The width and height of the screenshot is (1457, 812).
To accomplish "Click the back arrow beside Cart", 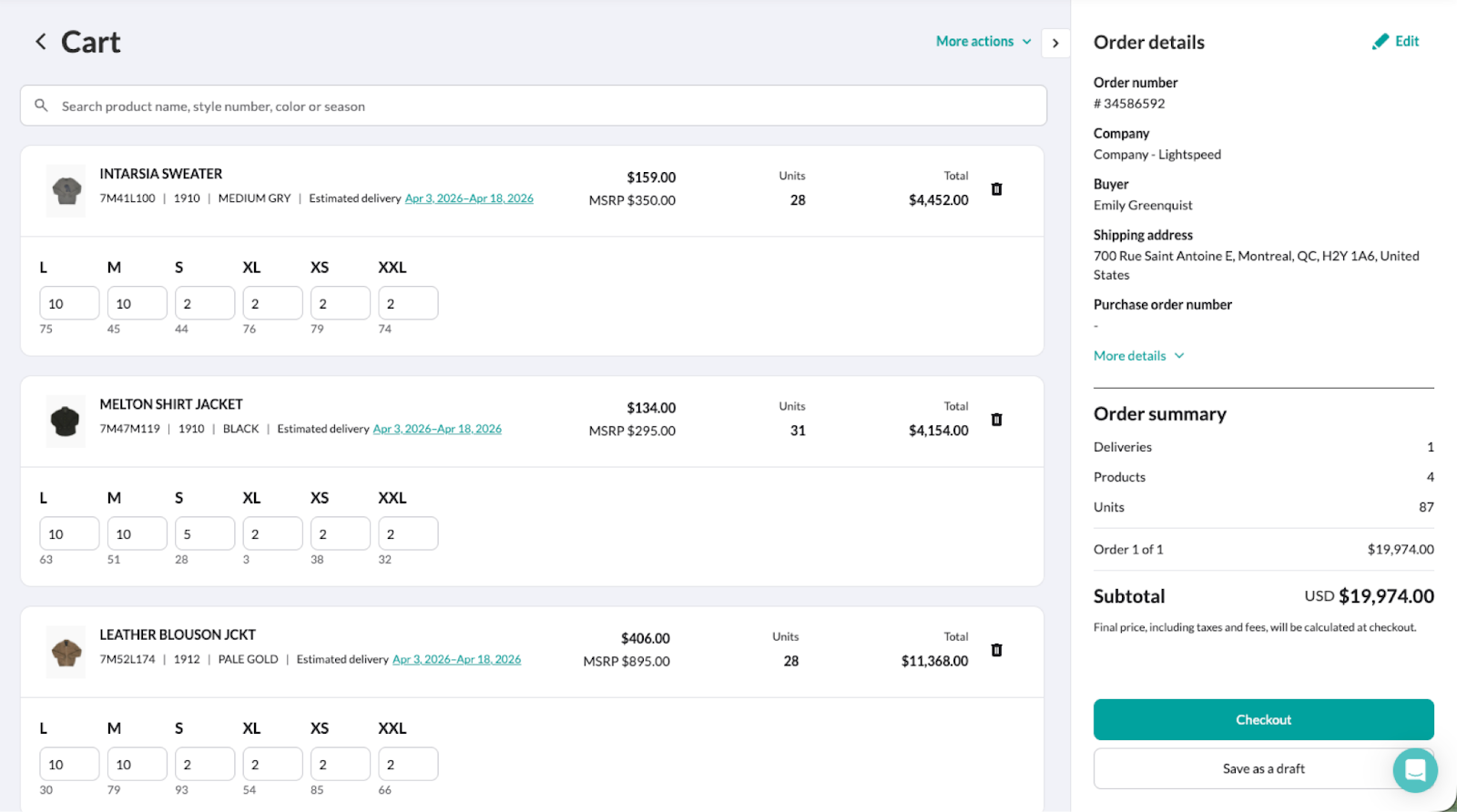I will coord(41,42).
